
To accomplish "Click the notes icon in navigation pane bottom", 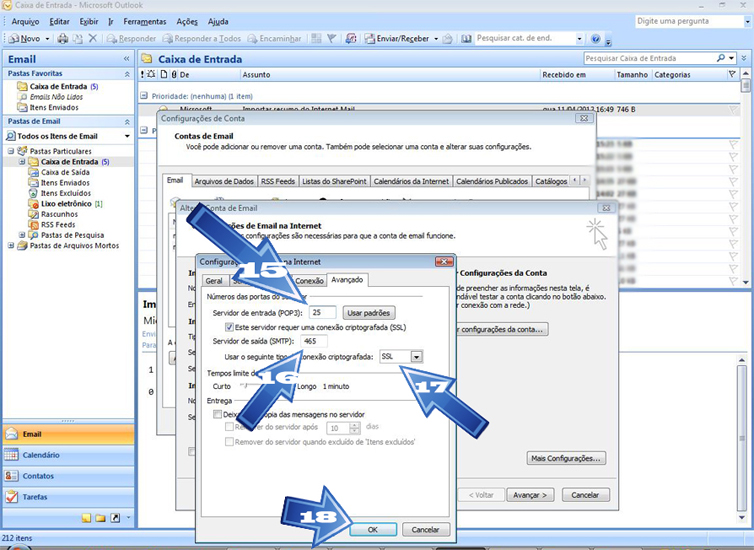I will click(86, 518).
